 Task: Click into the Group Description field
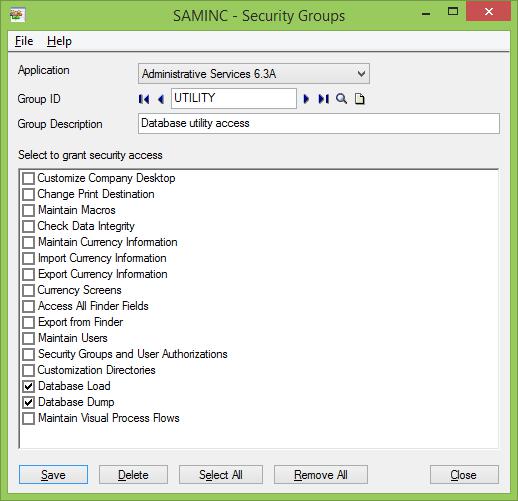319,123
